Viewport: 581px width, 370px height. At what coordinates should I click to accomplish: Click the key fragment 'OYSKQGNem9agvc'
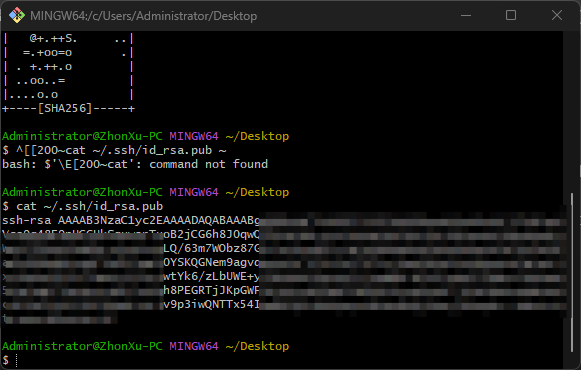[212, 262]
